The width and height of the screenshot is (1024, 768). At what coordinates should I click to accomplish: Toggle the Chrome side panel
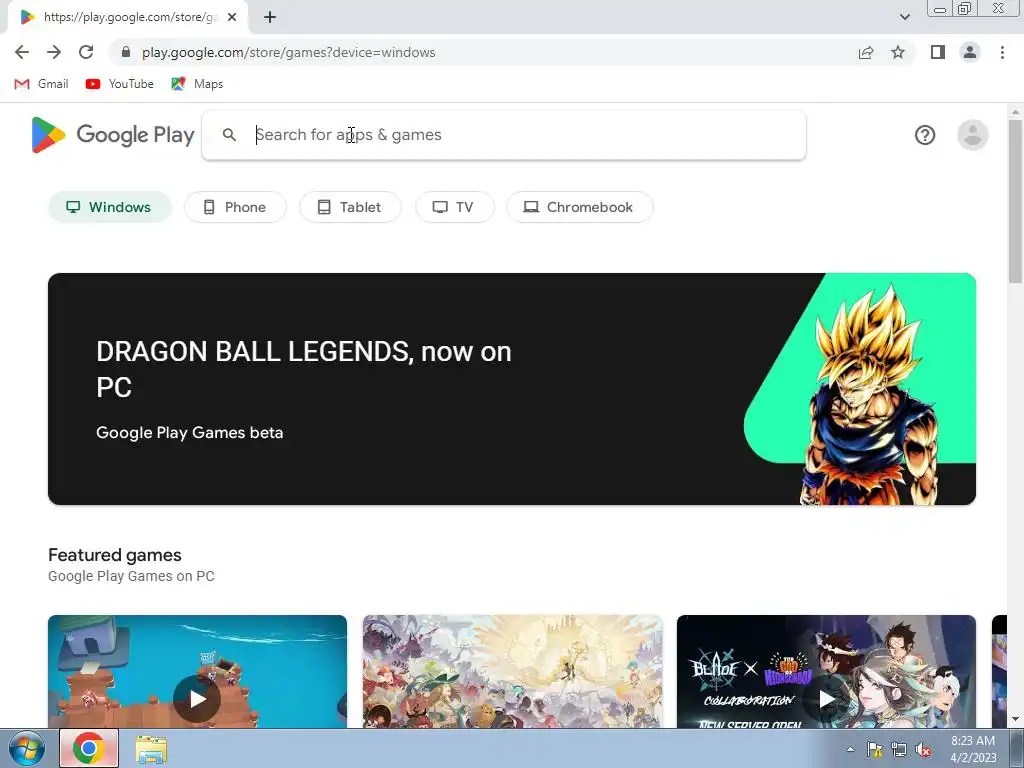click(x=938, y=52)
